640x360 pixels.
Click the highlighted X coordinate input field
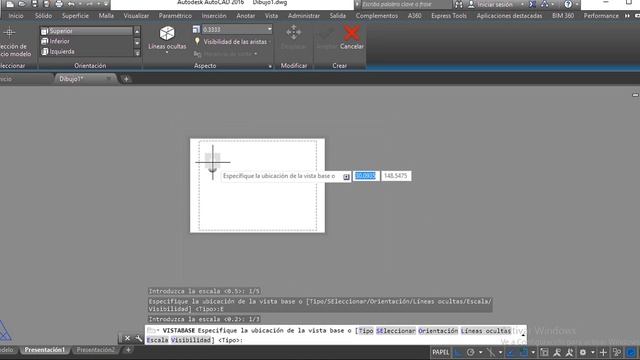pyautogui.click(x=366, y=176)
